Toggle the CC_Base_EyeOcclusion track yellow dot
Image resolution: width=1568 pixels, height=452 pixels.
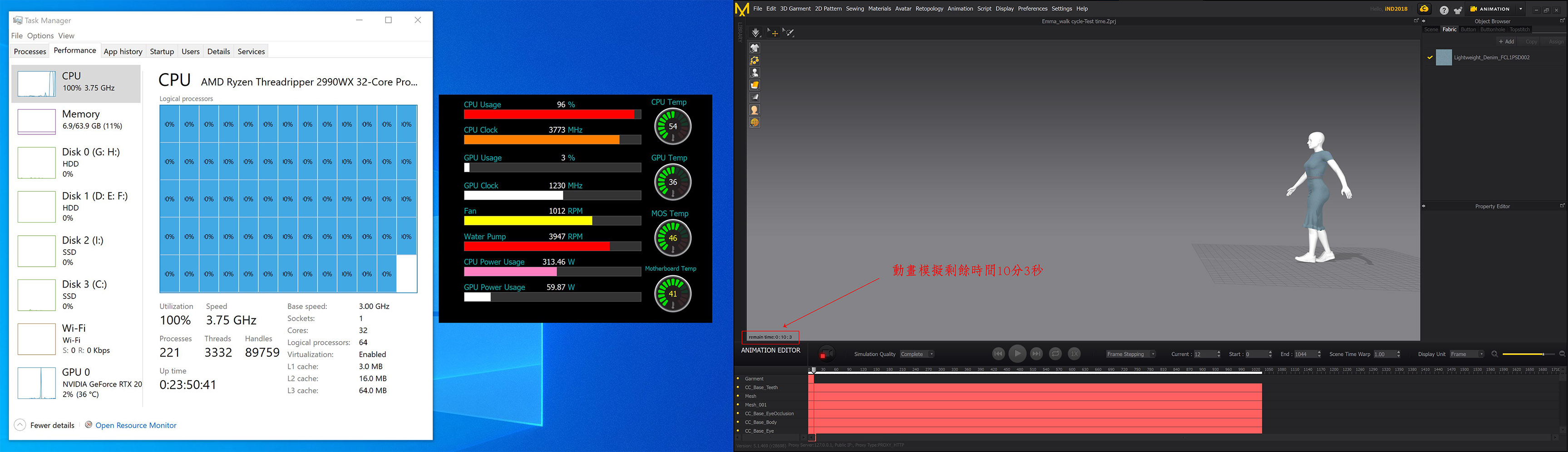pyautogui.click(x=738, y=413)
